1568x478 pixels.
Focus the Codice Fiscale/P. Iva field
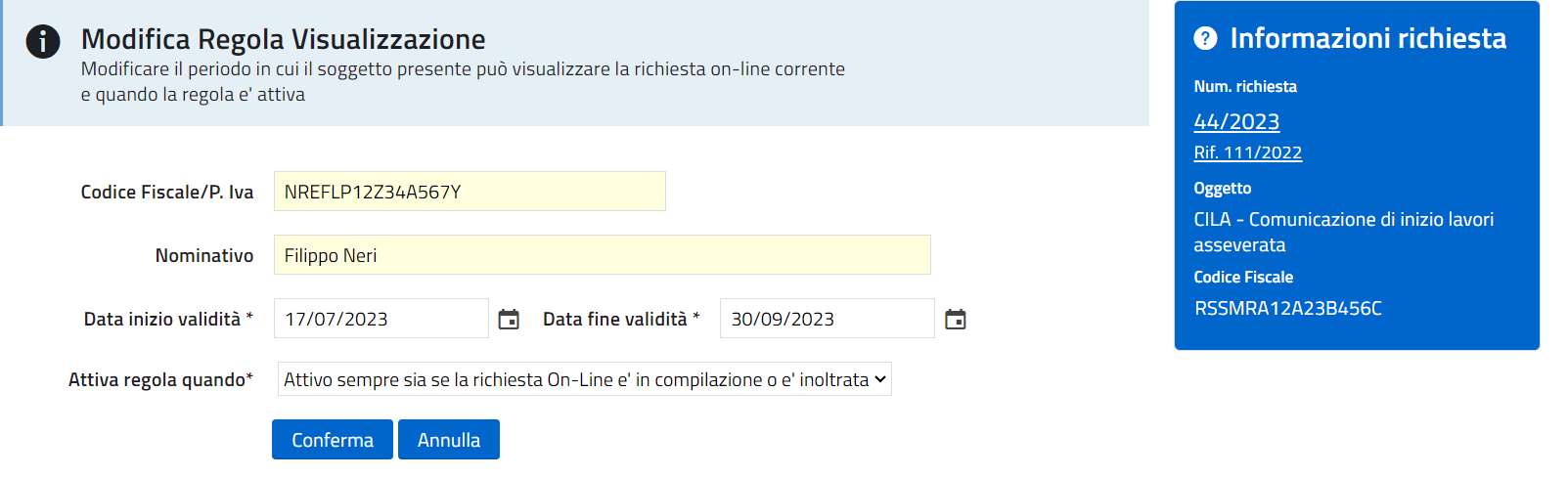point(470,192)
